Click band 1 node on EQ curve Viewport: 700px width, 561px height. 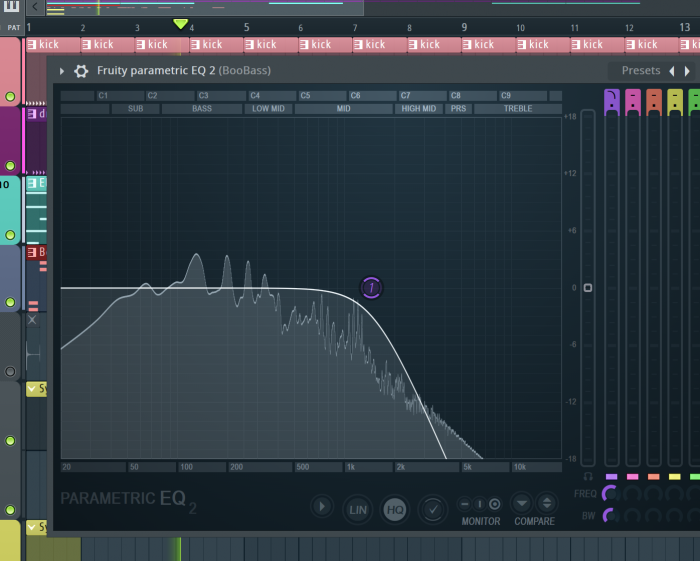[371, 288]
